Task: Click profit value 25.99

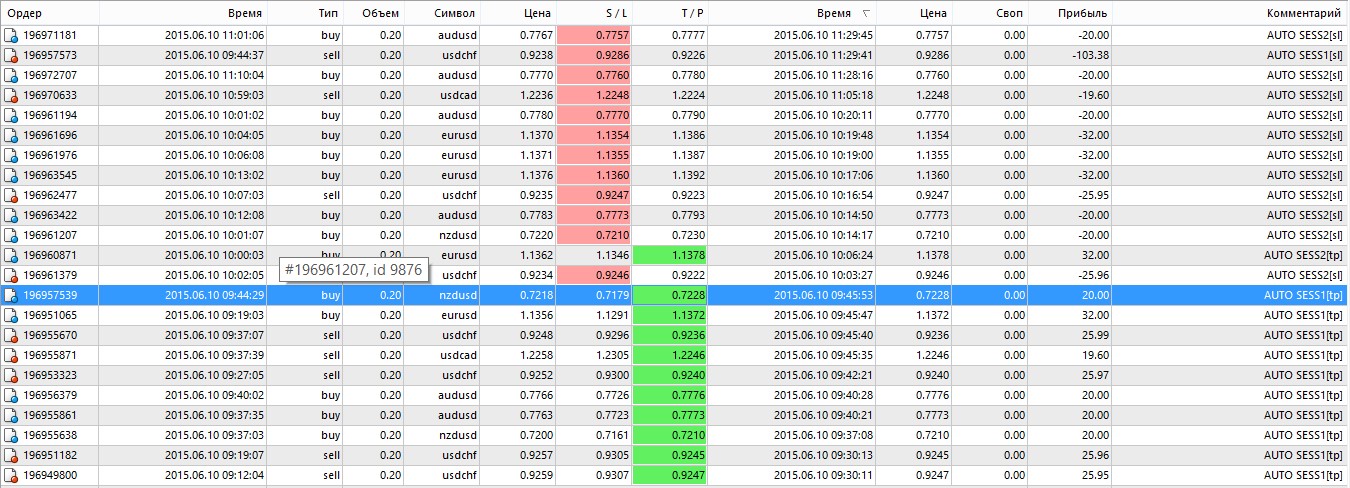Action: (x=1094, y=335)
